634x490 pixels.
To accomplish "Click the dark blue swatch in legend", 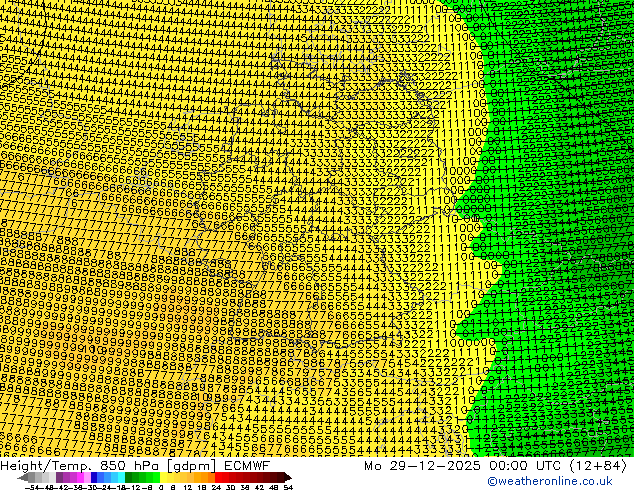I will pyautogui.click(x=94, y=478).
